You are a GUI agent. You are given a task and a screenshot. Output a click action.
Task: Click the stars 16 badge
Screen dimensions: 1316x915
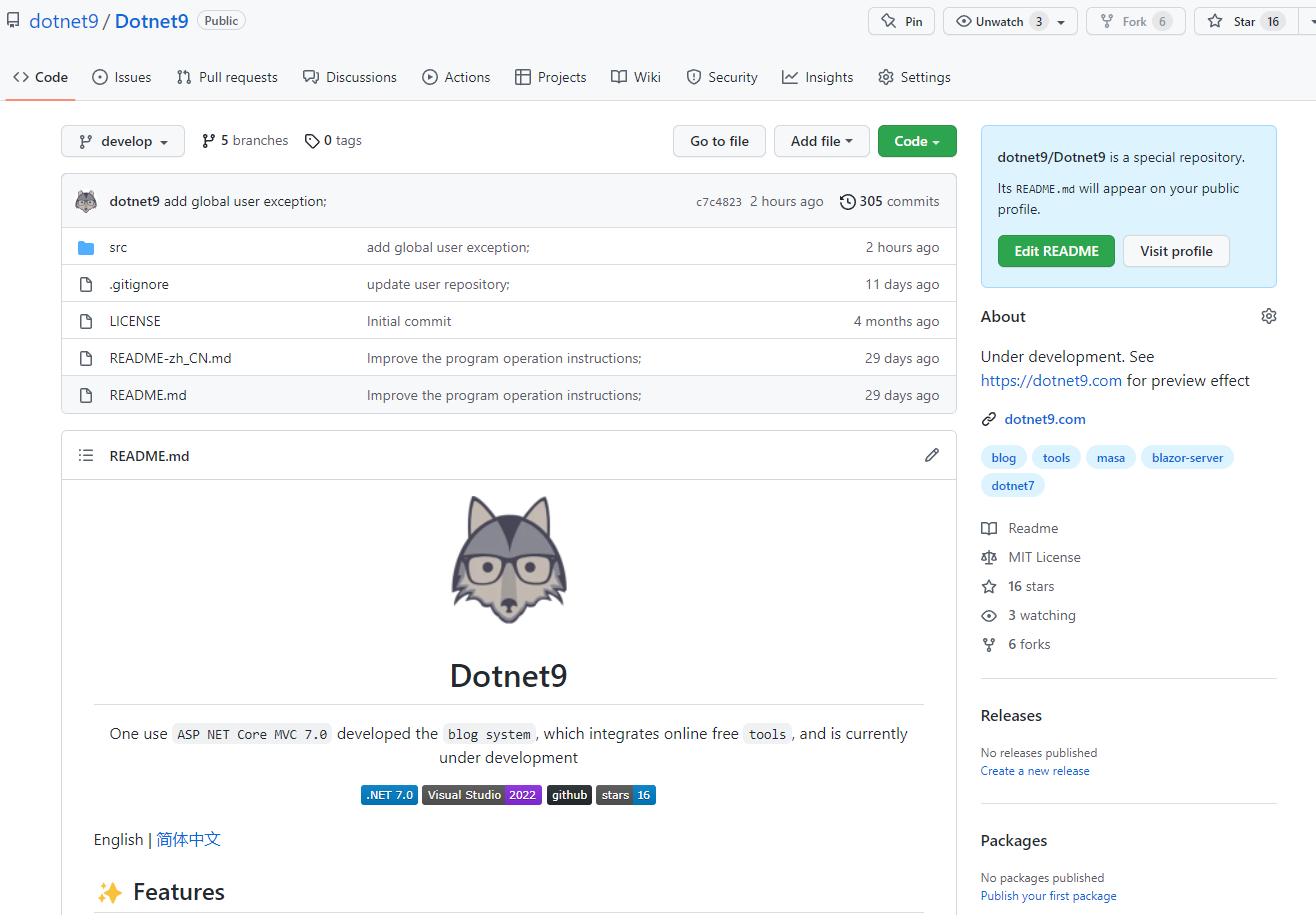pyautogui.click(x=626, y=795)
